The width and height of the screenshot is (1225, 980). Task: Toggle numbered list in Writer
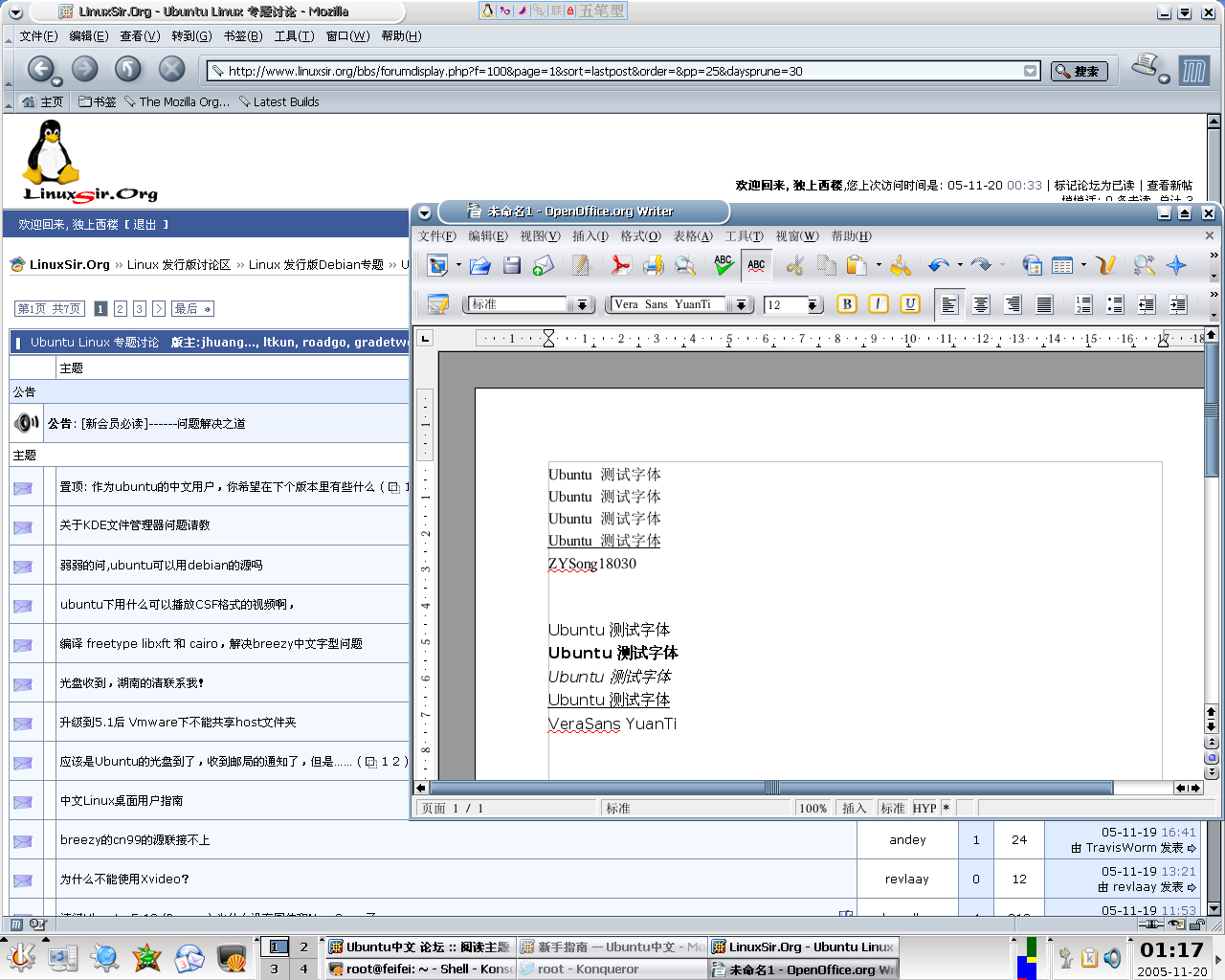click(1083, 304)
